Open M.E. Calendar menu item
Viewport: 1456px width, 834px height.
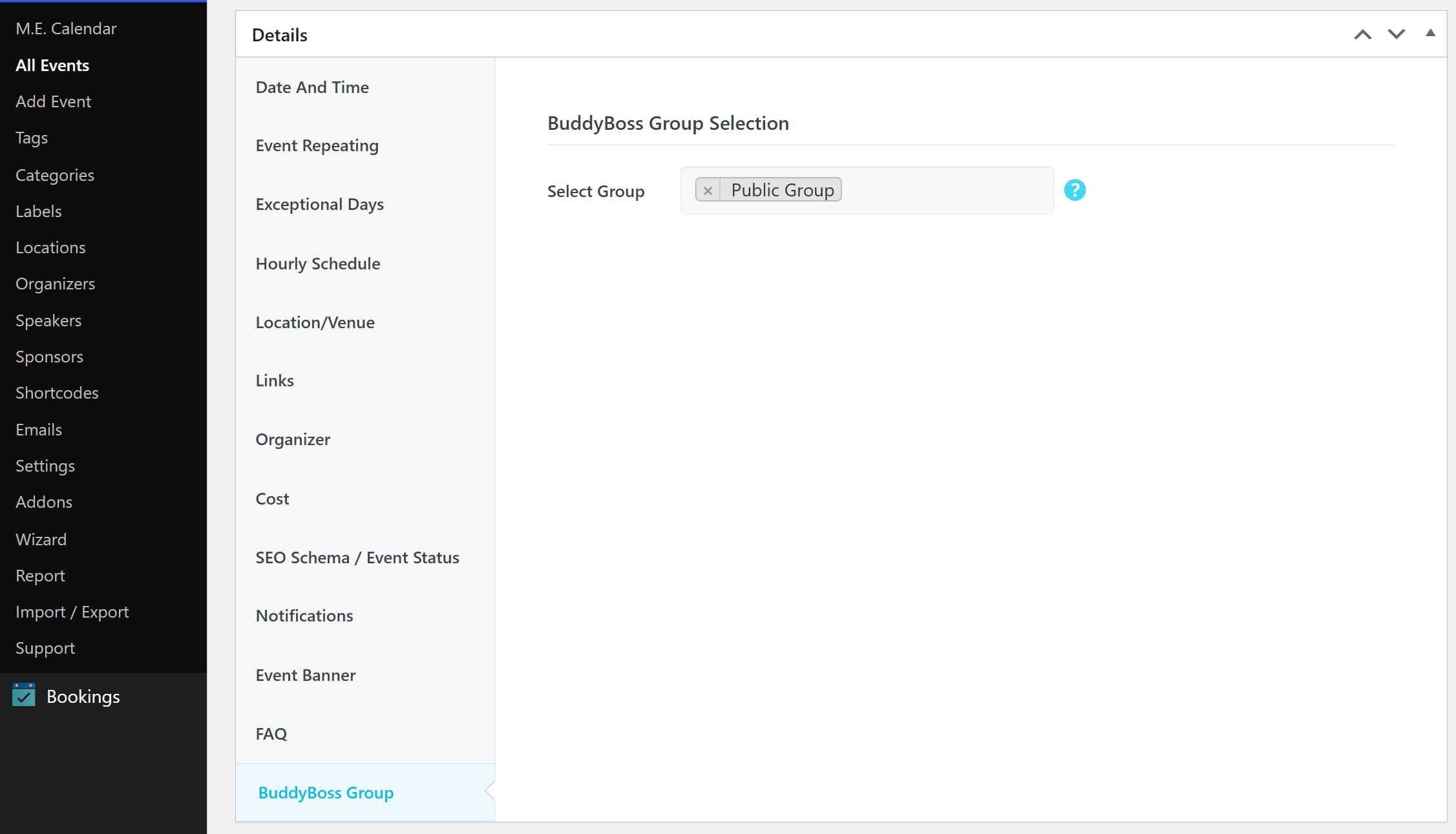coord(66,28)
